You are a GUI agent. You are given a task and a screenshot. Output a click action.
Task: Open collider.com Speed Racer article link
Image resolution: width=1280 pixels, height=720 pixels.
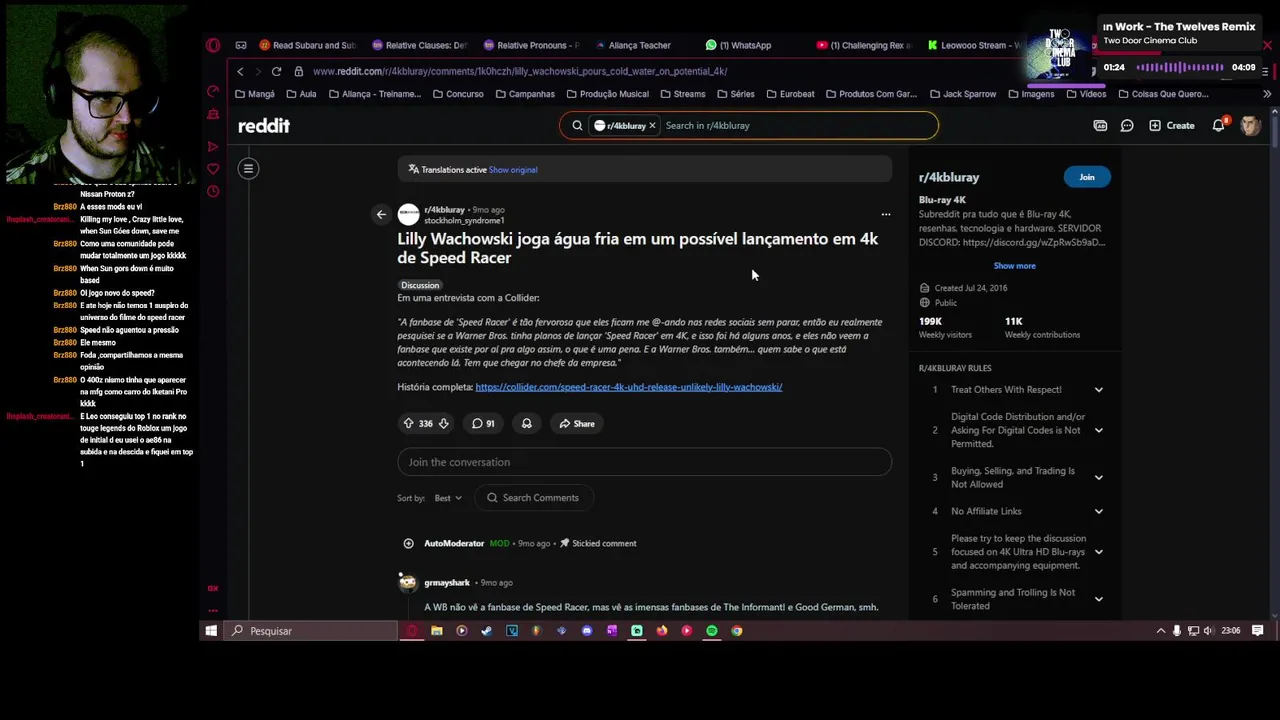point(629,387)
